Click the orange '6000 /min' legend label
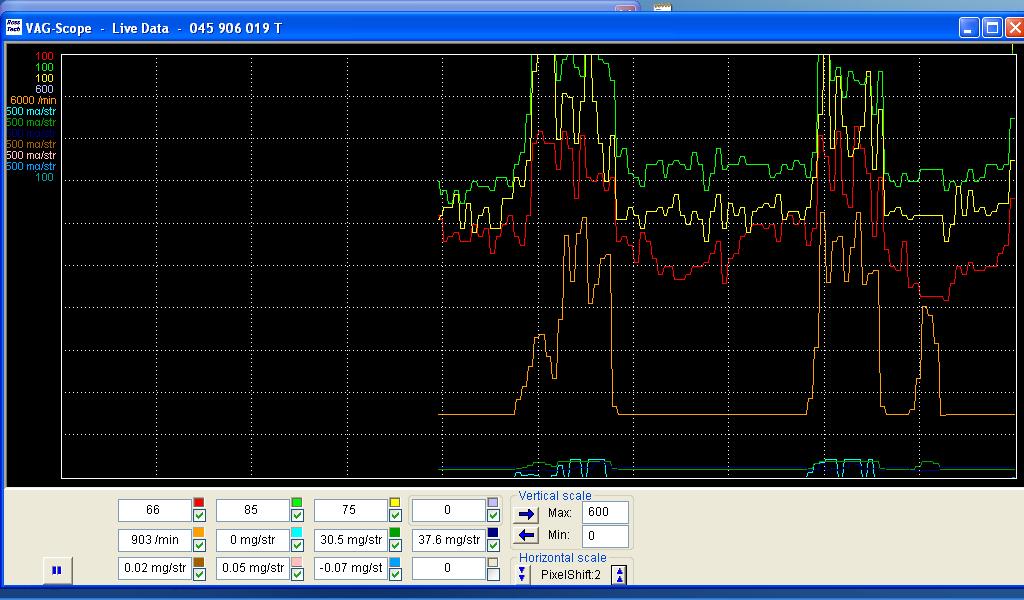1024x600 pixels. pos(33,100)
